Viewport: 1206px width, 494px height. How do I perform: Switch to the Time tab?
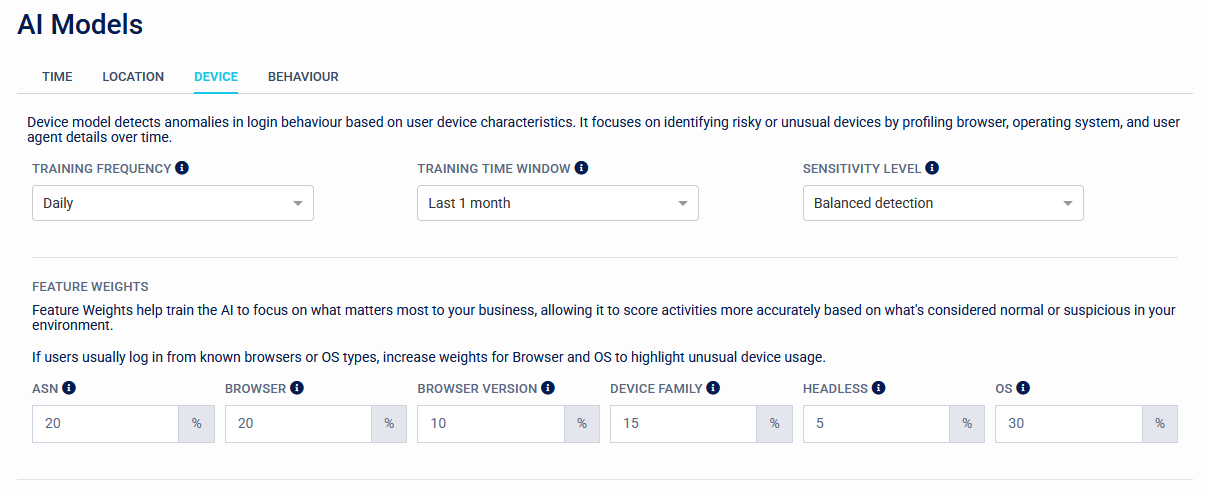pos(57,77)
